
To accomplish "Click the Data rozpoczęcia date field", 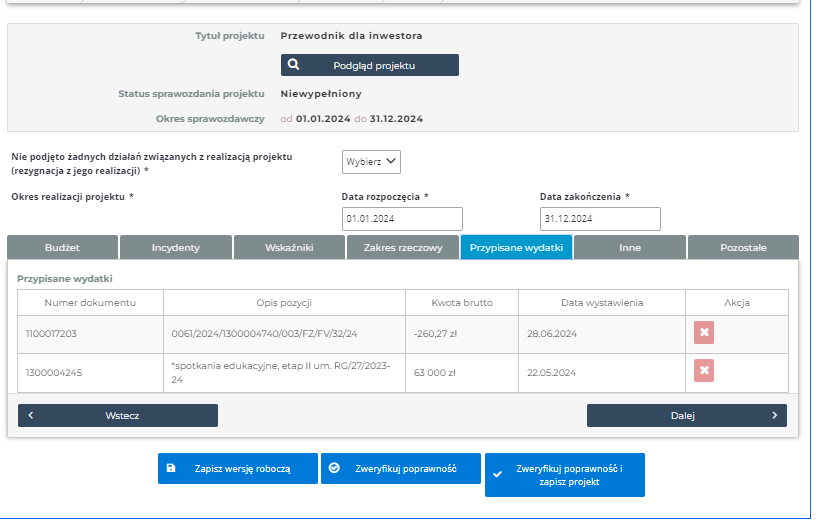I will point(402,219).
